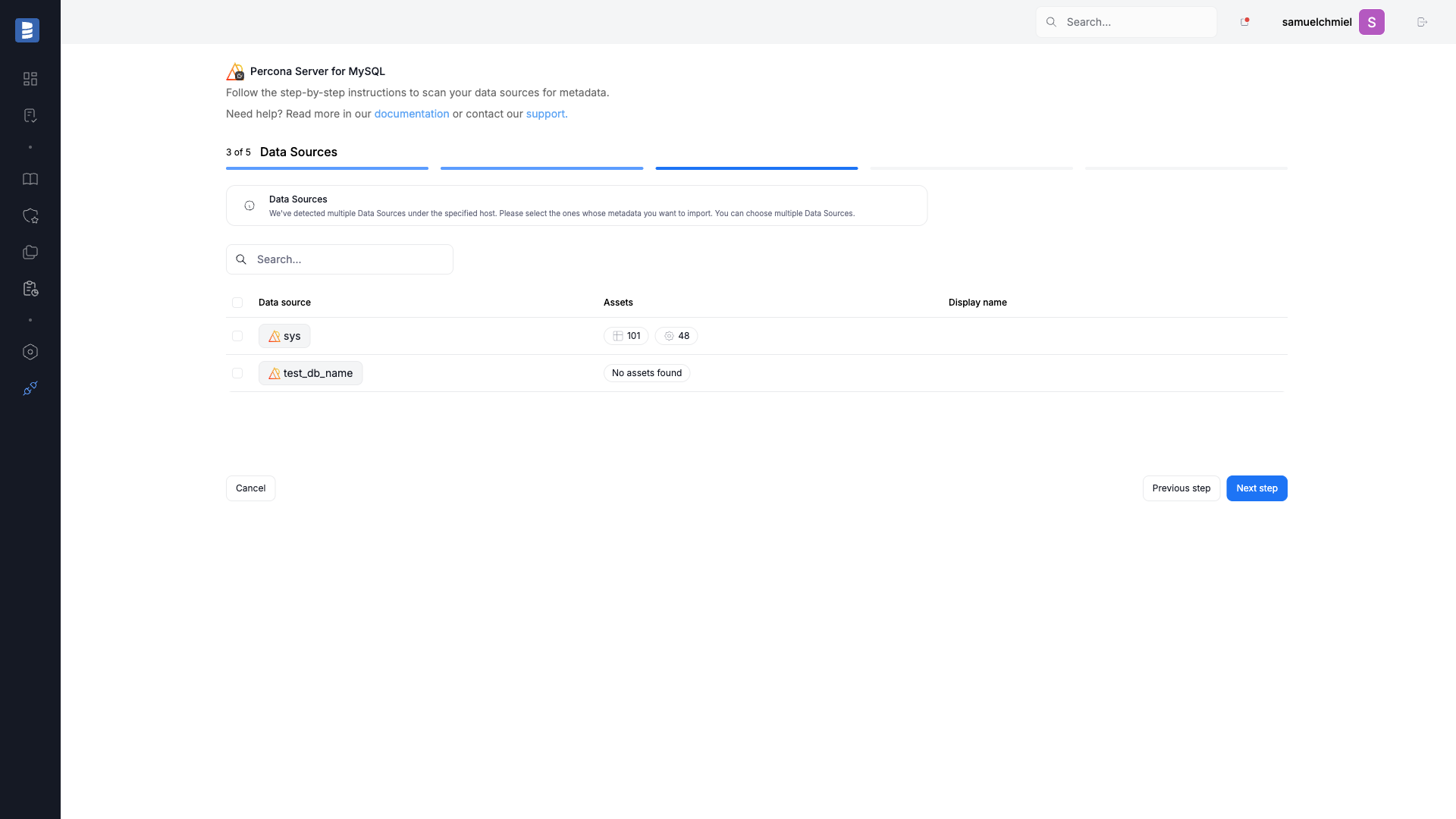Image resolution: width=1456 pixels, height=819 pixels.
Task: Click the plug connections sidebar icon
Action: (x=30, y=388)
